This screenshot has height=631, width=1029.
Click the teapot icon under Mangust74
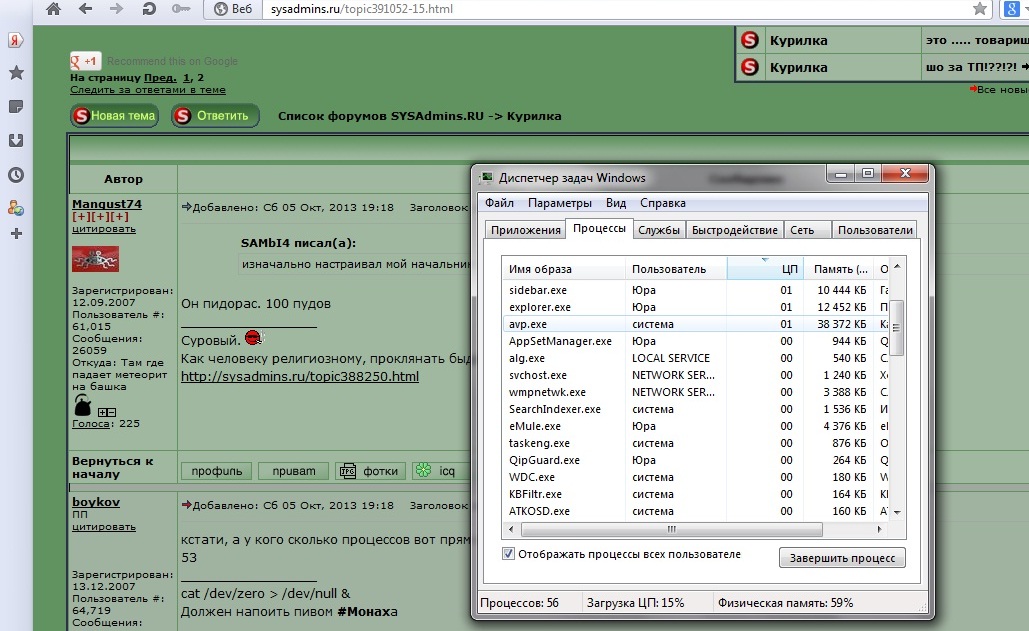click(x=83, y=406)
